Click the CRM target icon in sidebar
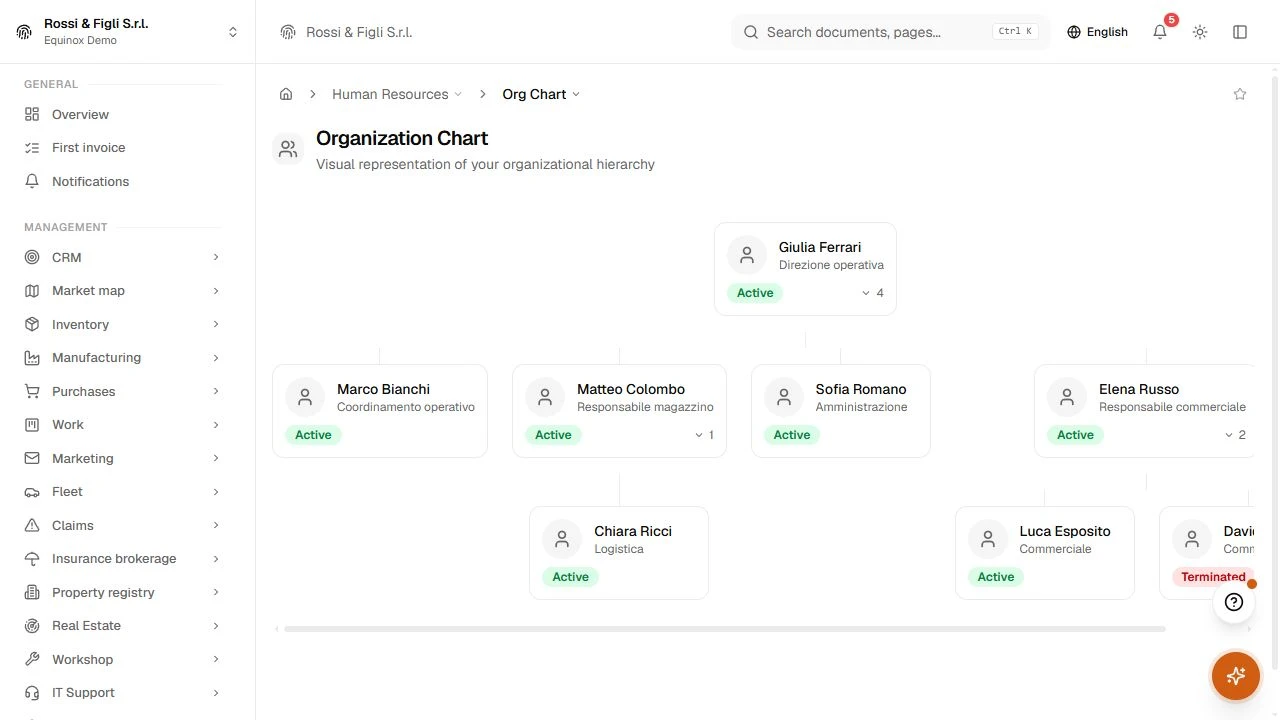Screen dimensions: 1280x720 [32, 257]
